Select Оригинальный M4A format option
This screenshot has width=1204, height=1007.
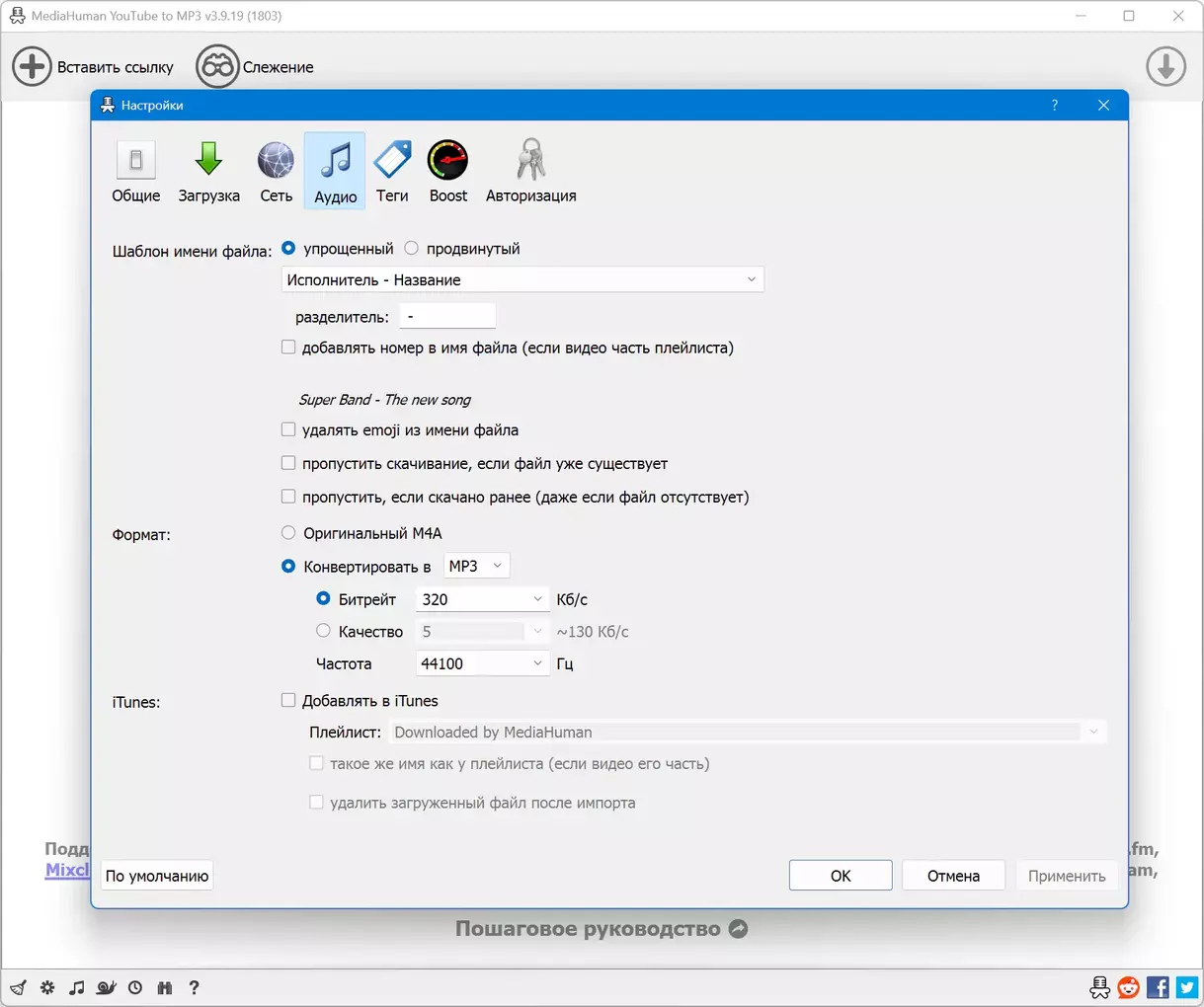[x=288, y=533]
